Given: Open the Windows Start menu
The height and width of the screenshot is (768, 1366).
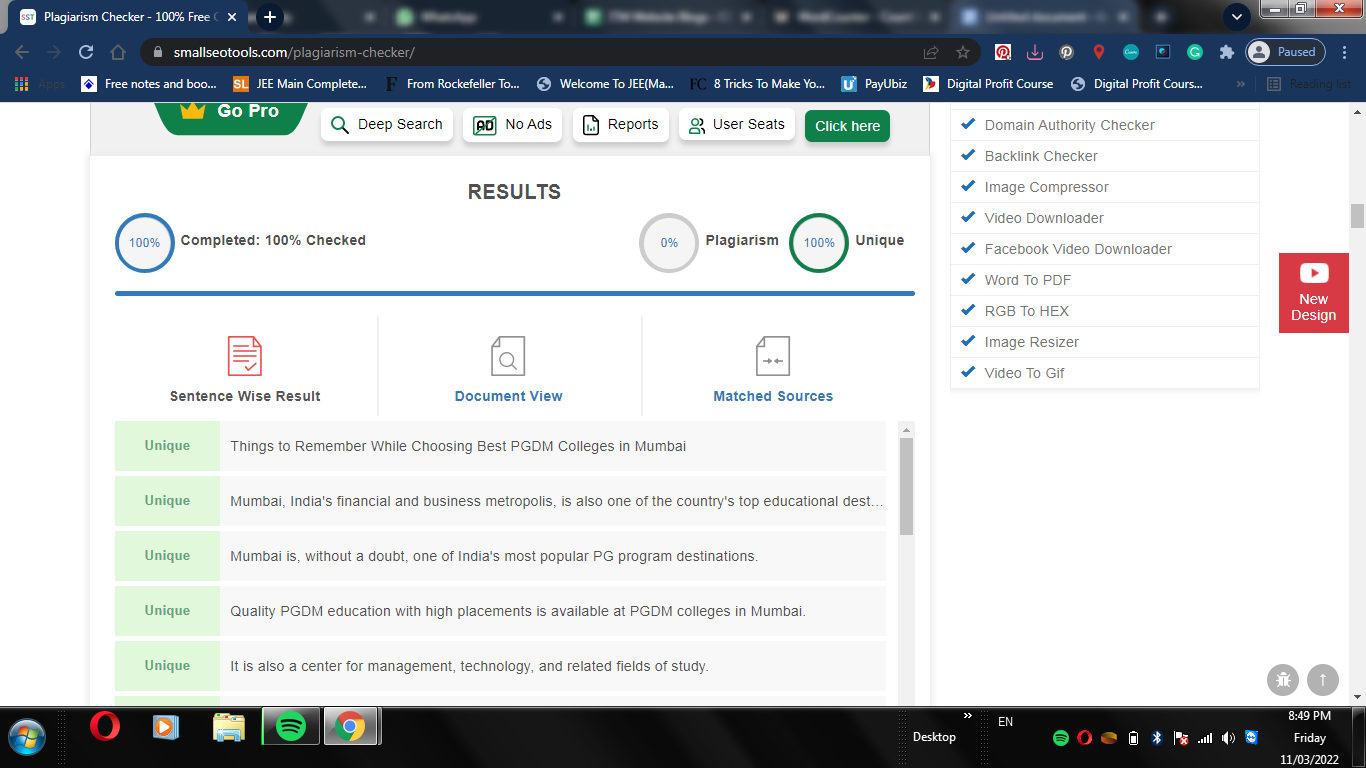Looking at the screenshot, I should pos(27,736).
